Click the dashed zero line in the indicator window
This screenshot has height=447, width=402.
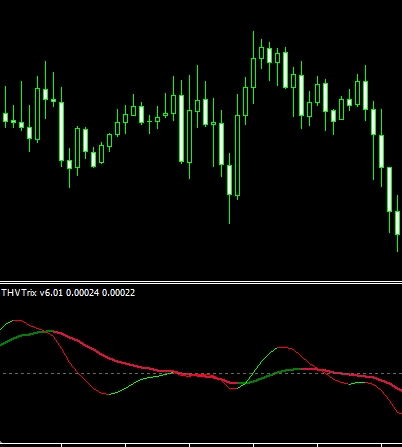pyautogui.click(x=201, y=373)
